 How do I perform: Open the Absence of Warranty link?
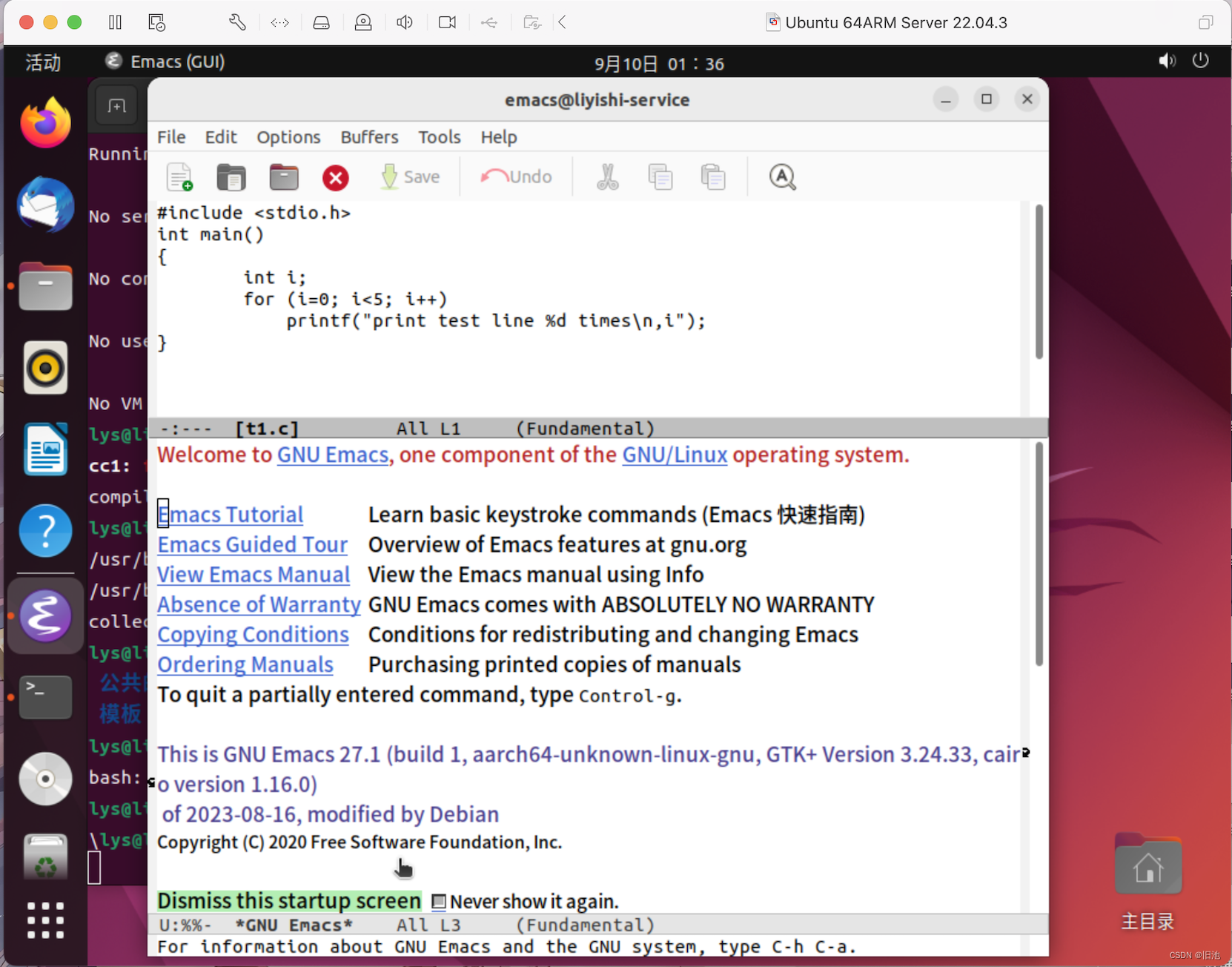pyautogui.click(x=259, y=604)
